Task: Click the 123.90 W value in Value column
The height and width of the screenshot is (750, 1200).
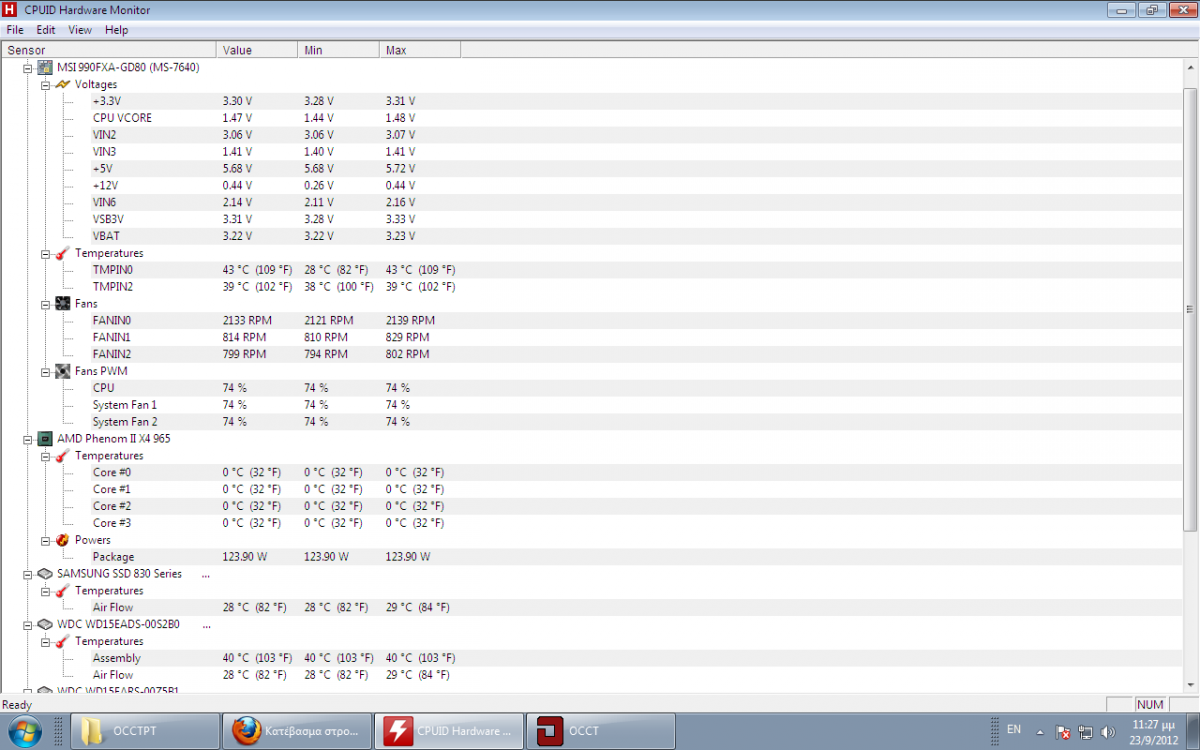Action: 244,557
